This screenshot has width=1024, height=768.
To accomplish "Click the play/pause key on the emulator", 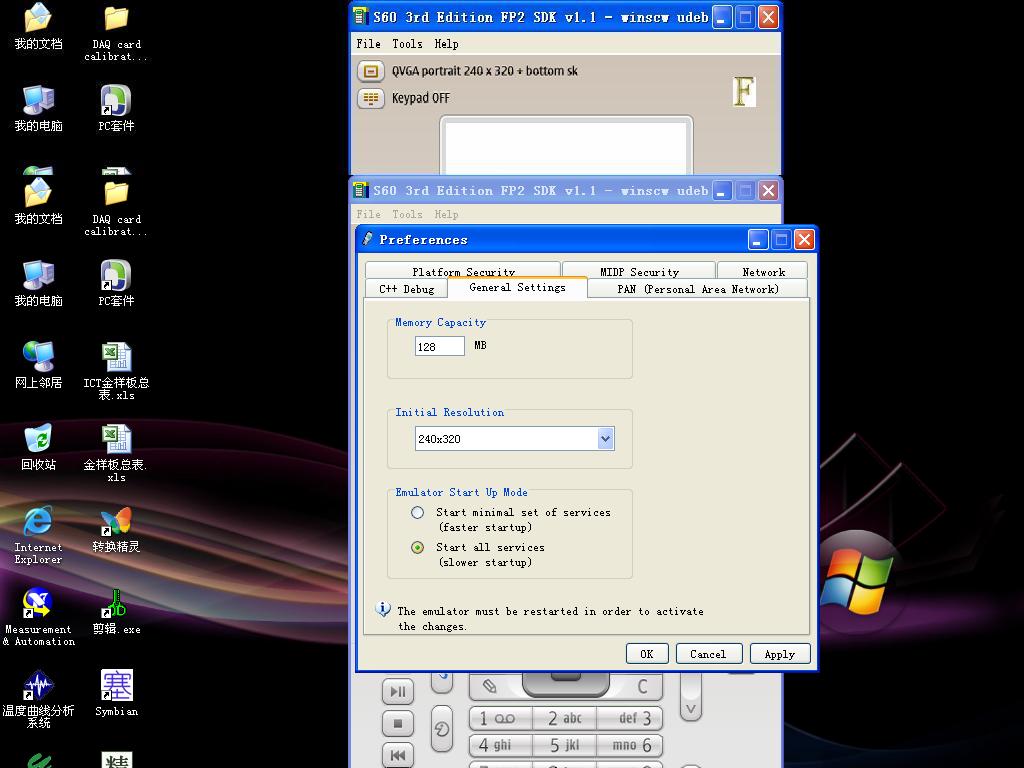I will tap(398, 692).
